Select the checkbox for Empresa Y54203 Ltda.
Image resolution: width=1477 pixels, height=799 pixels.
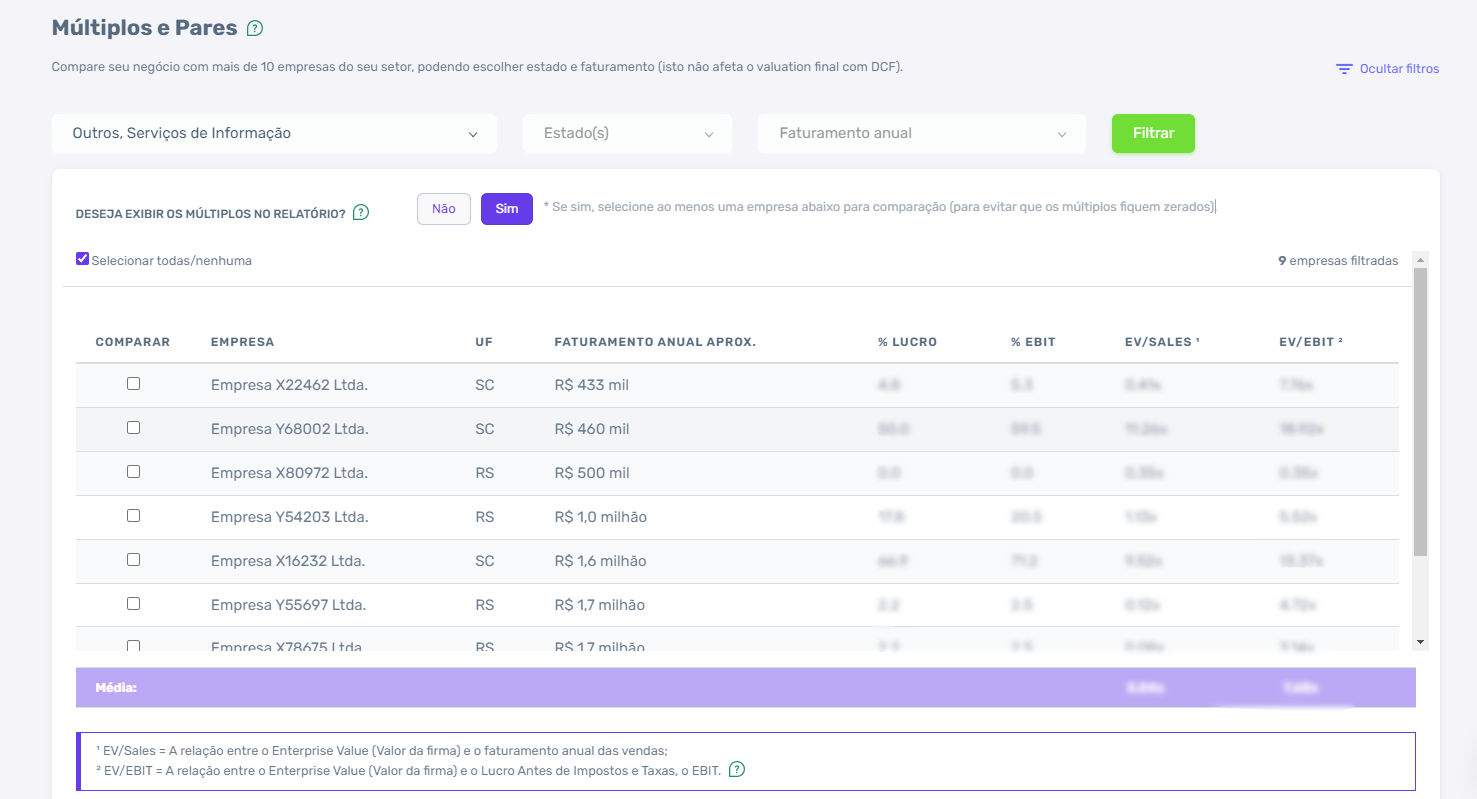coord(133,516)
